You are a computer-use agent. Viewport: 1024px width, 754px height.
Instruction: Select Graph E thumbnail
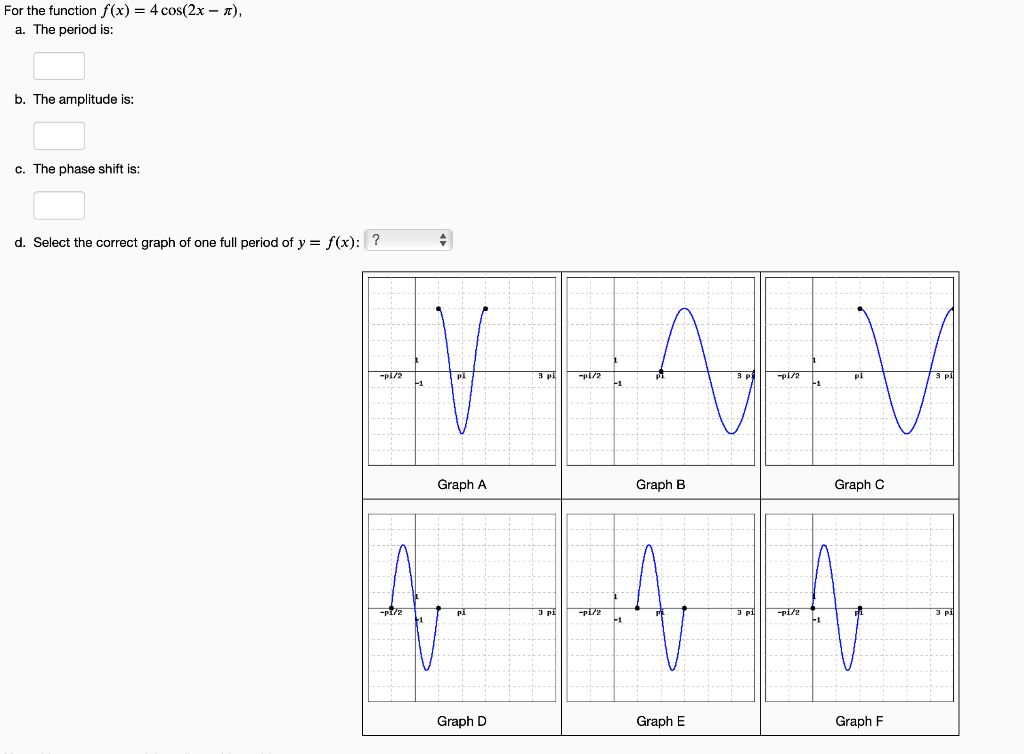pyautogui.click(x=661, y=608)
